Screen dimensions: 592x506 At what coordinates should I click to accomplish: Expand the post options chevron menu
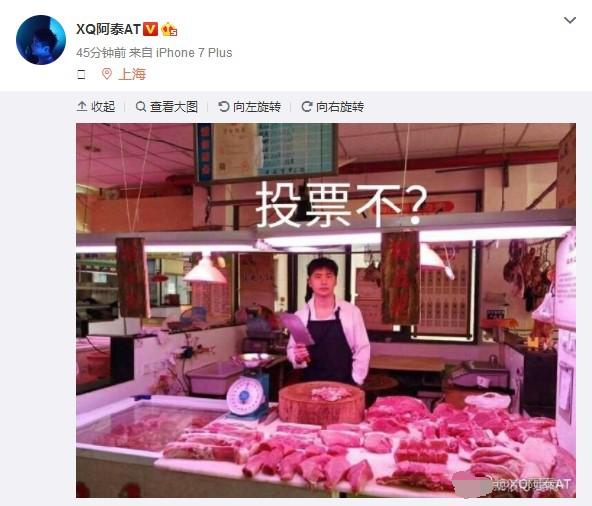(570, 20)
